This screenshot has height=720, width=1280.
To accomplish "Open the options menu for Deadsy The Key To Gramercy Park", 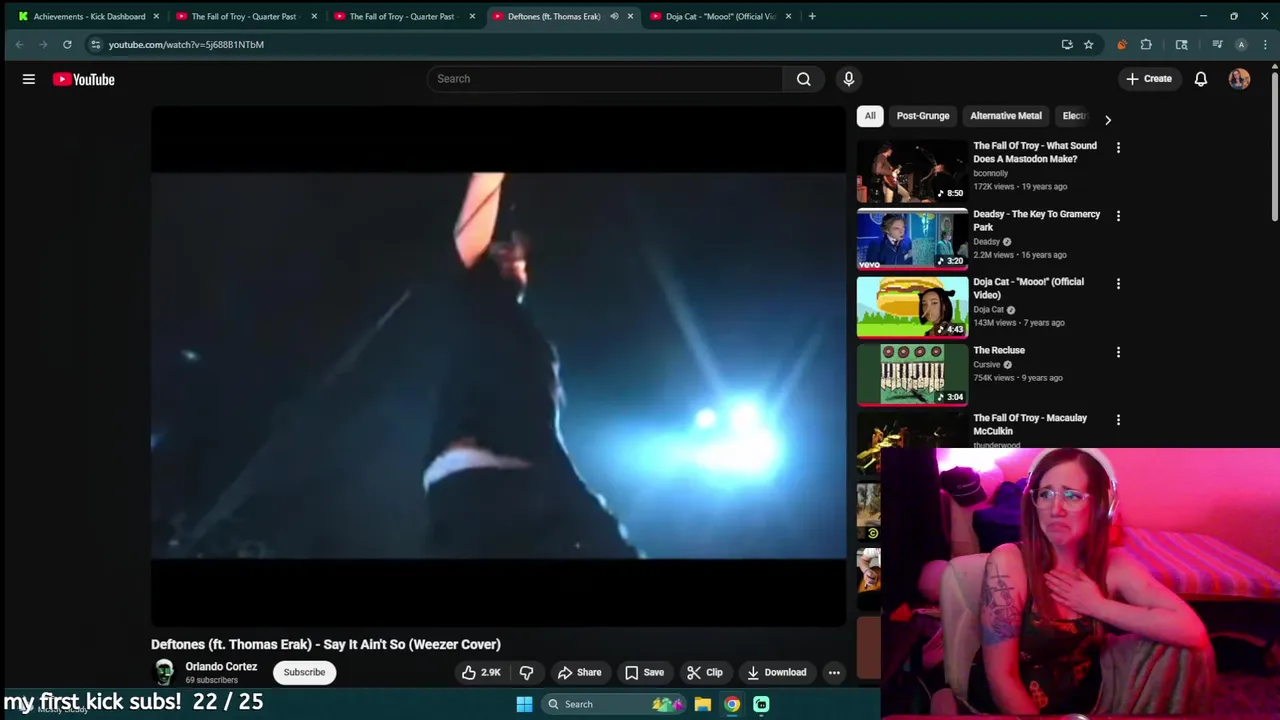I will (x=1118, y=216).
